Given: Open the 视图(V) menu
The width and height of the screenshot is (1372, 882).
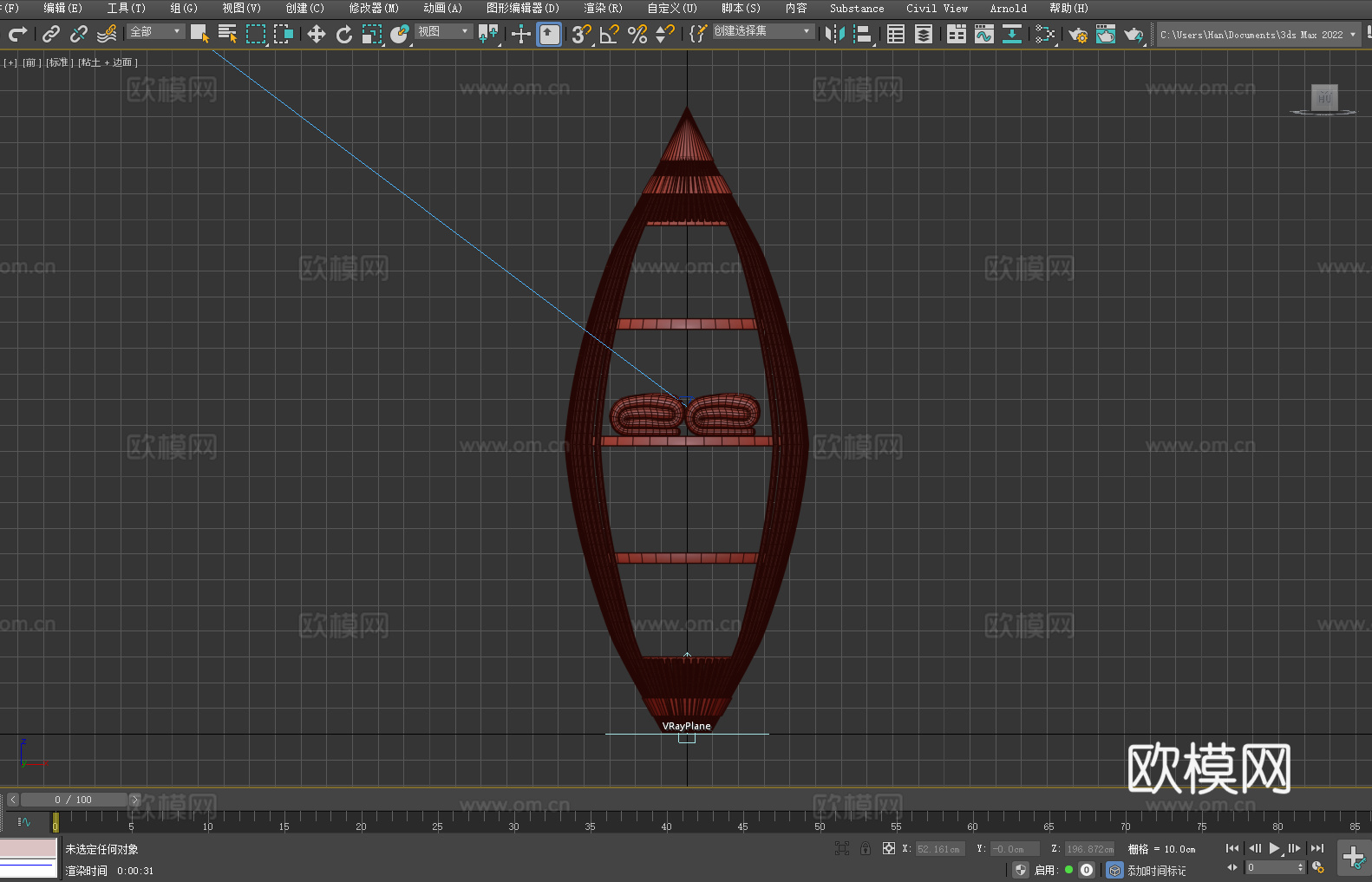Looking at the screenshot, I should tap(241, 9).
